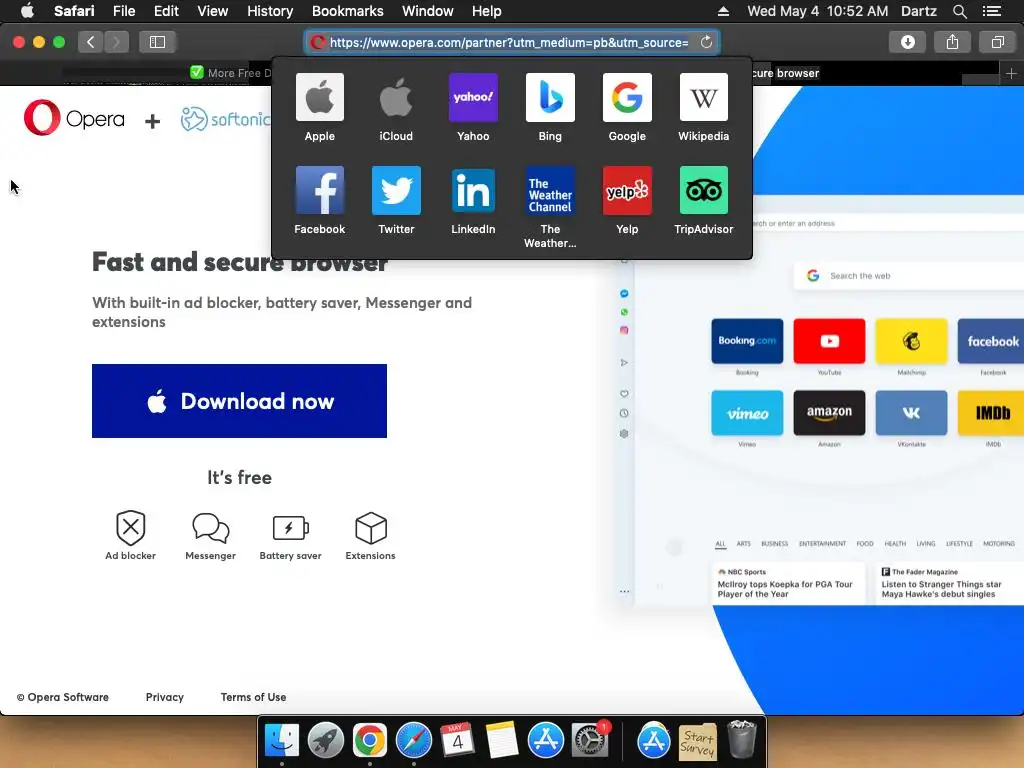Open the View menu
1024x768 pixels.
point(213,11)
